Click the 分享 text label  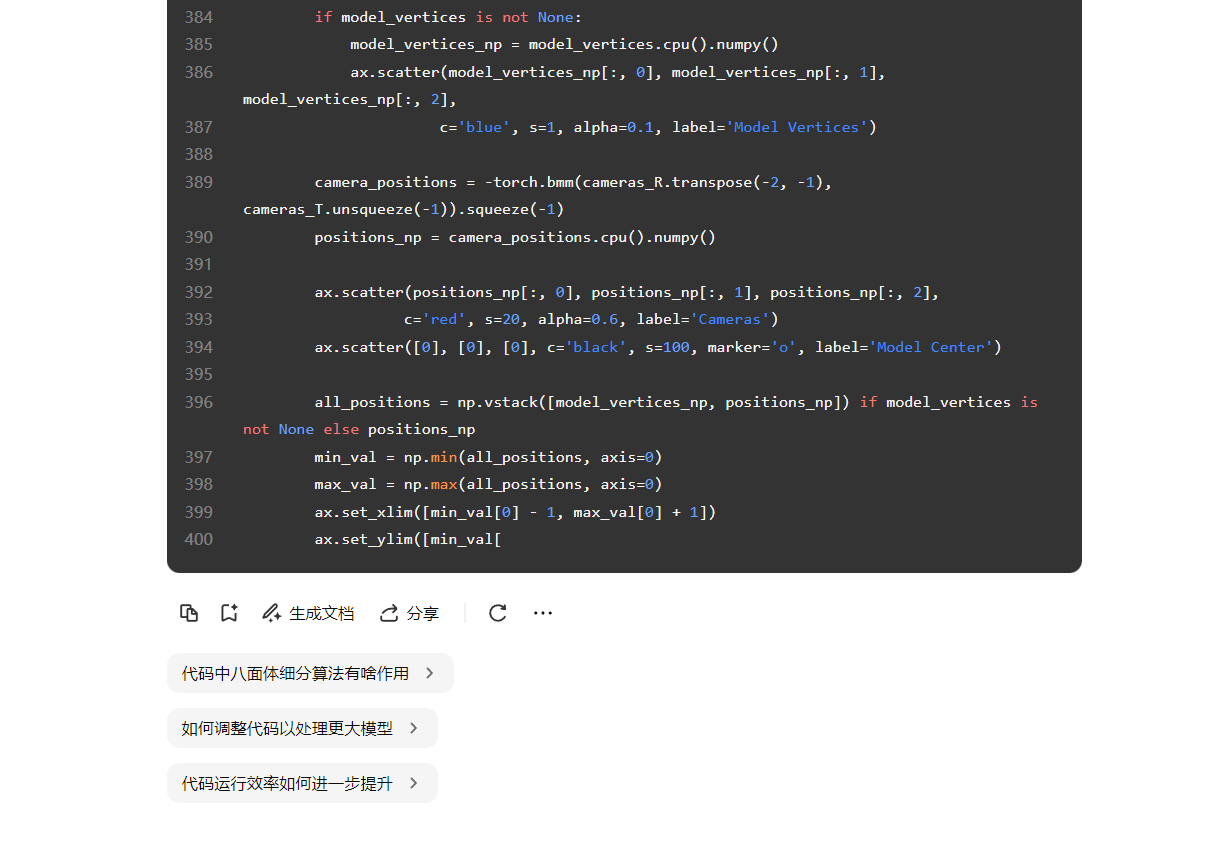point(423,613)
